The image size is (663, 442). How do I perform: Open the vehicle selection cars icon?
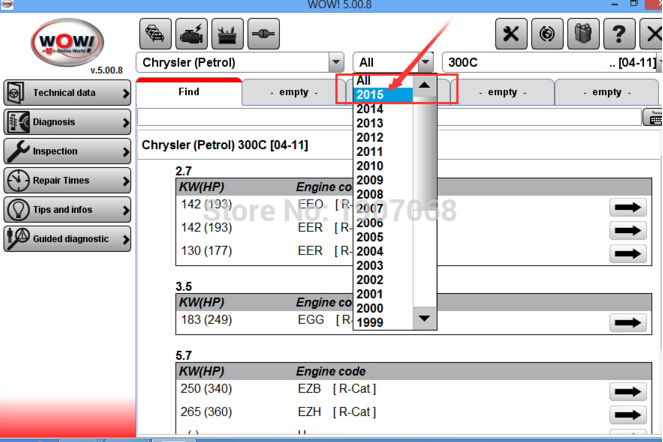155,34
